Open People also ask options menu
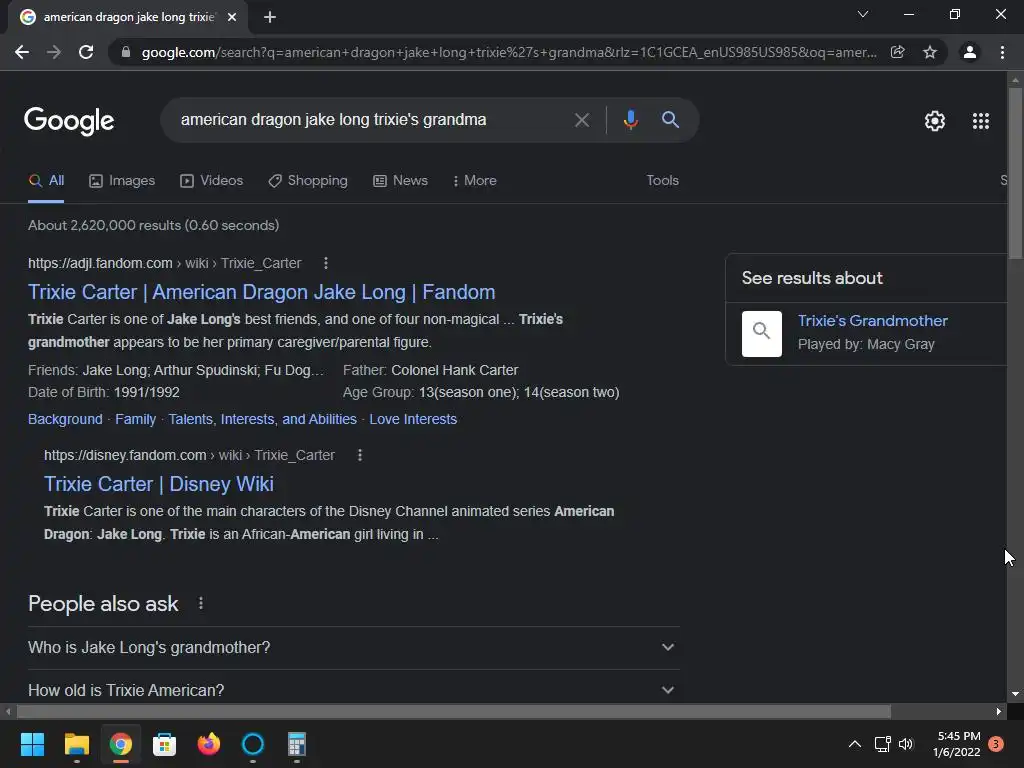Screen dimensions: 1024x768 click(200, 603)
